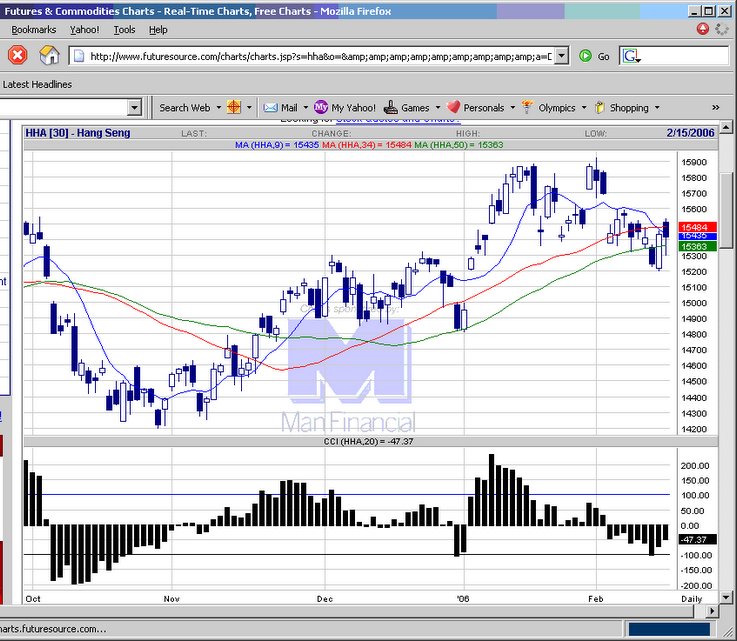
Task: Click the vertical scrollbar down arrow
Action: point(726,597)
